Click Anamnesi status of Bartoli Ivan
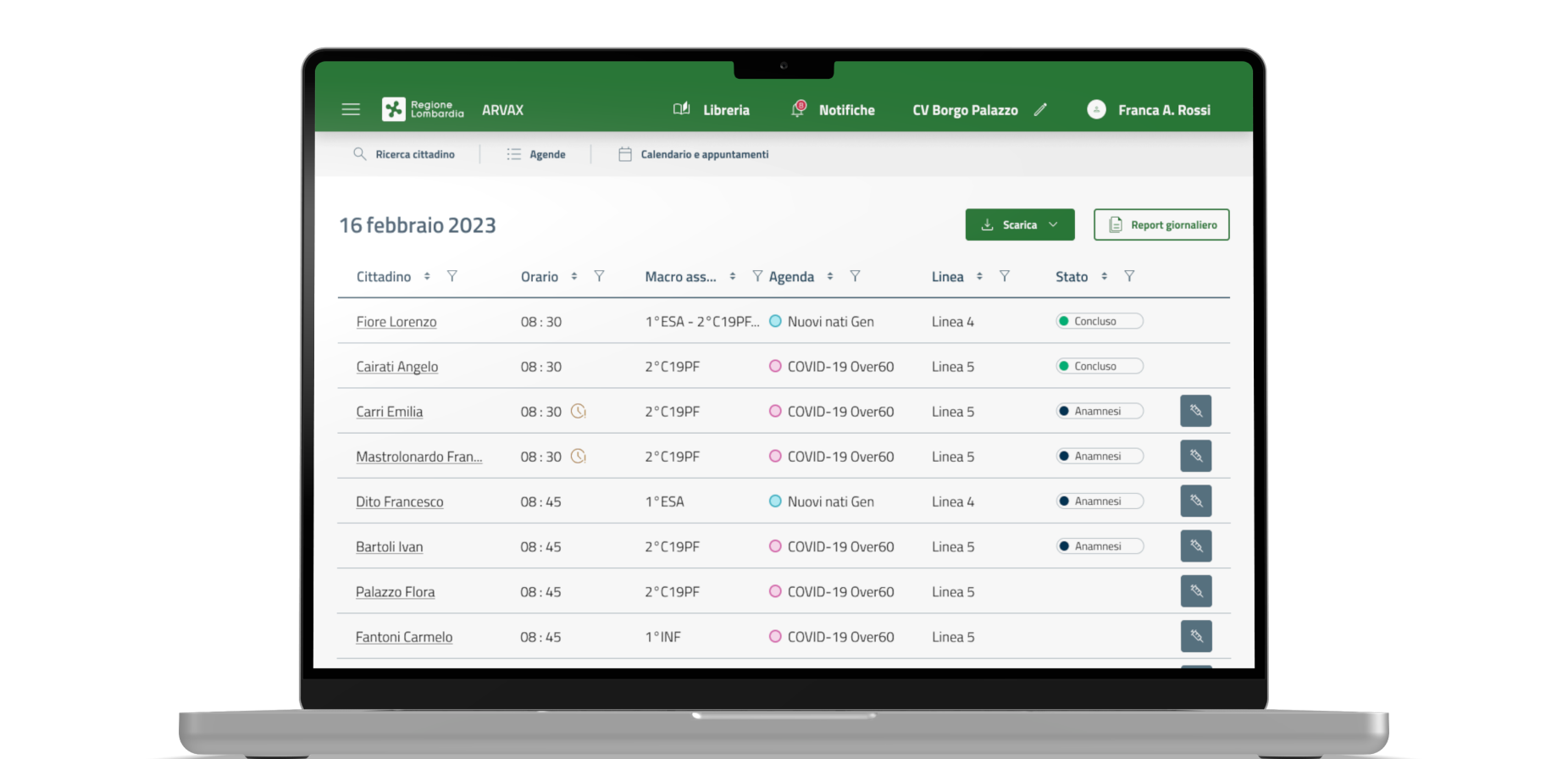The height and width of the screenshot is (759, 1568). [1100, 546]
